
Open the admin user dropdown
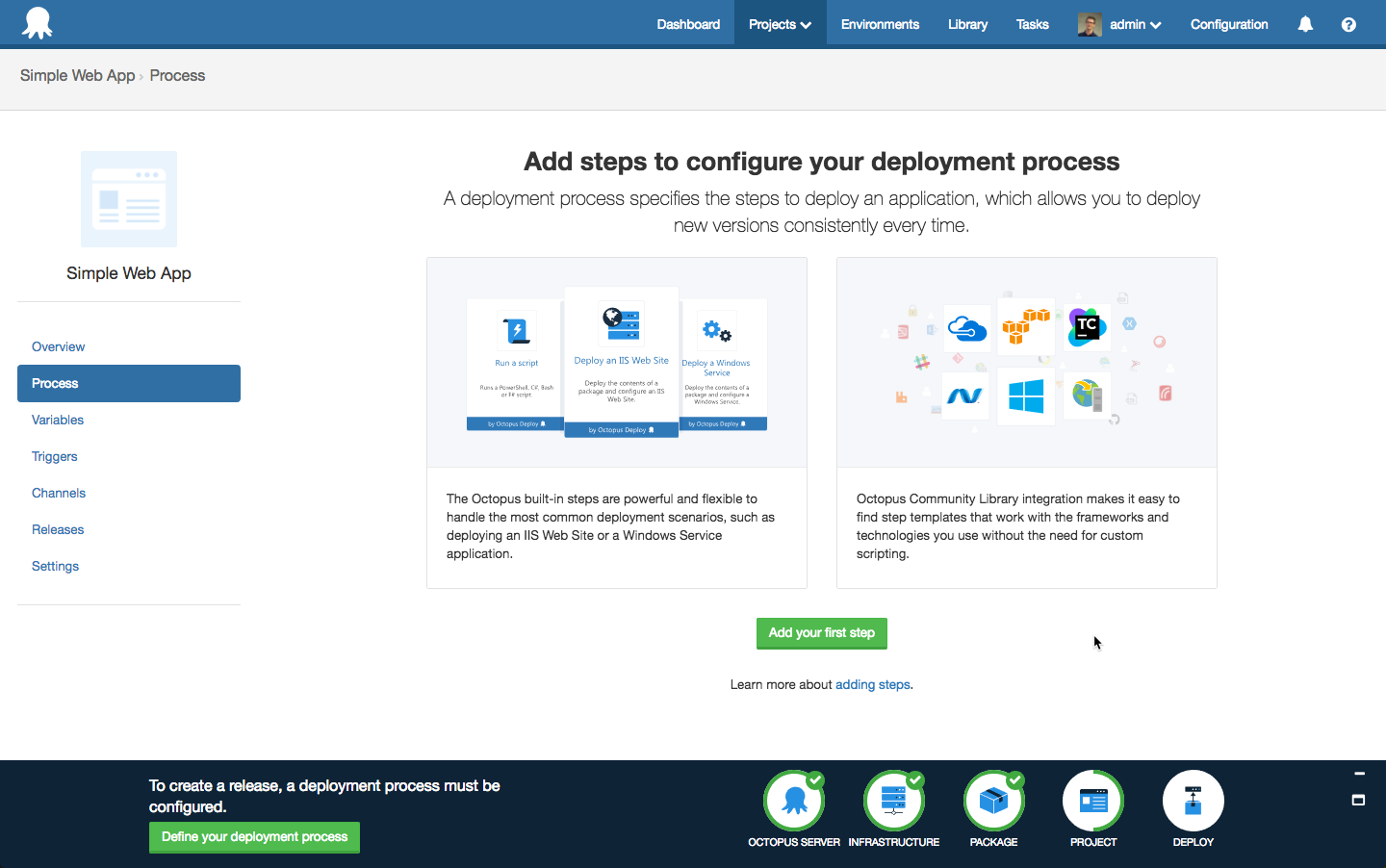1120,24
